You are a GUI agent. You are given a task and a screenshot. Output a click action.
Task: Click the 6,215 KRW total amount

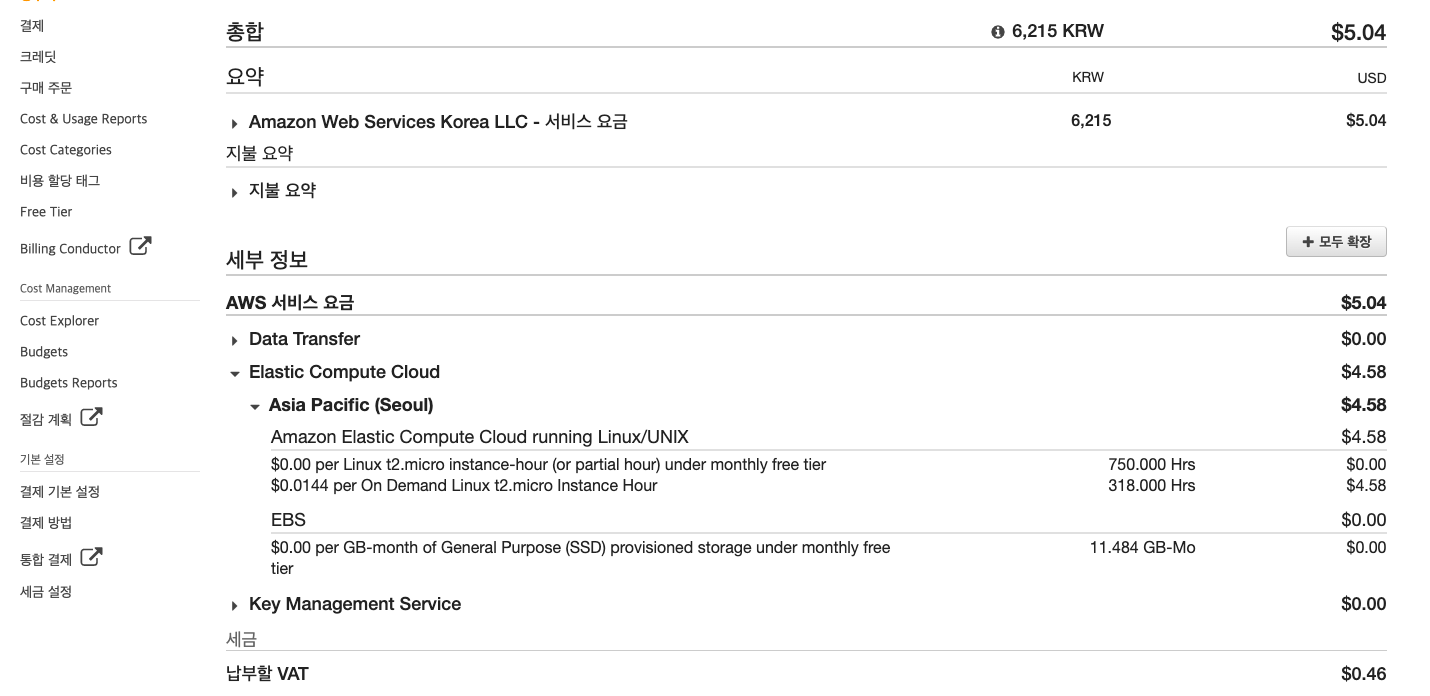click(x=1058, y=31)
